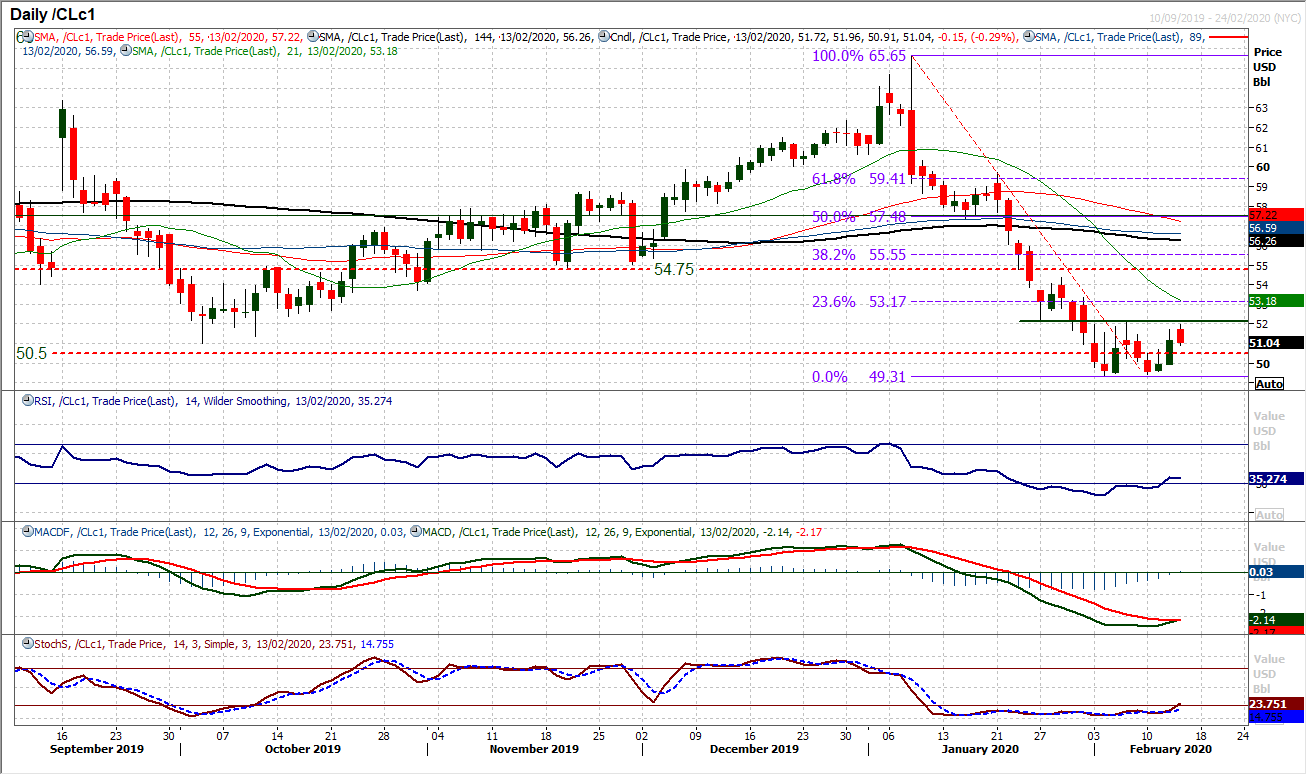This screenshot has height=775, width=1307.
Task: Click the 60 tick on the price axis
Action: 1262,167
